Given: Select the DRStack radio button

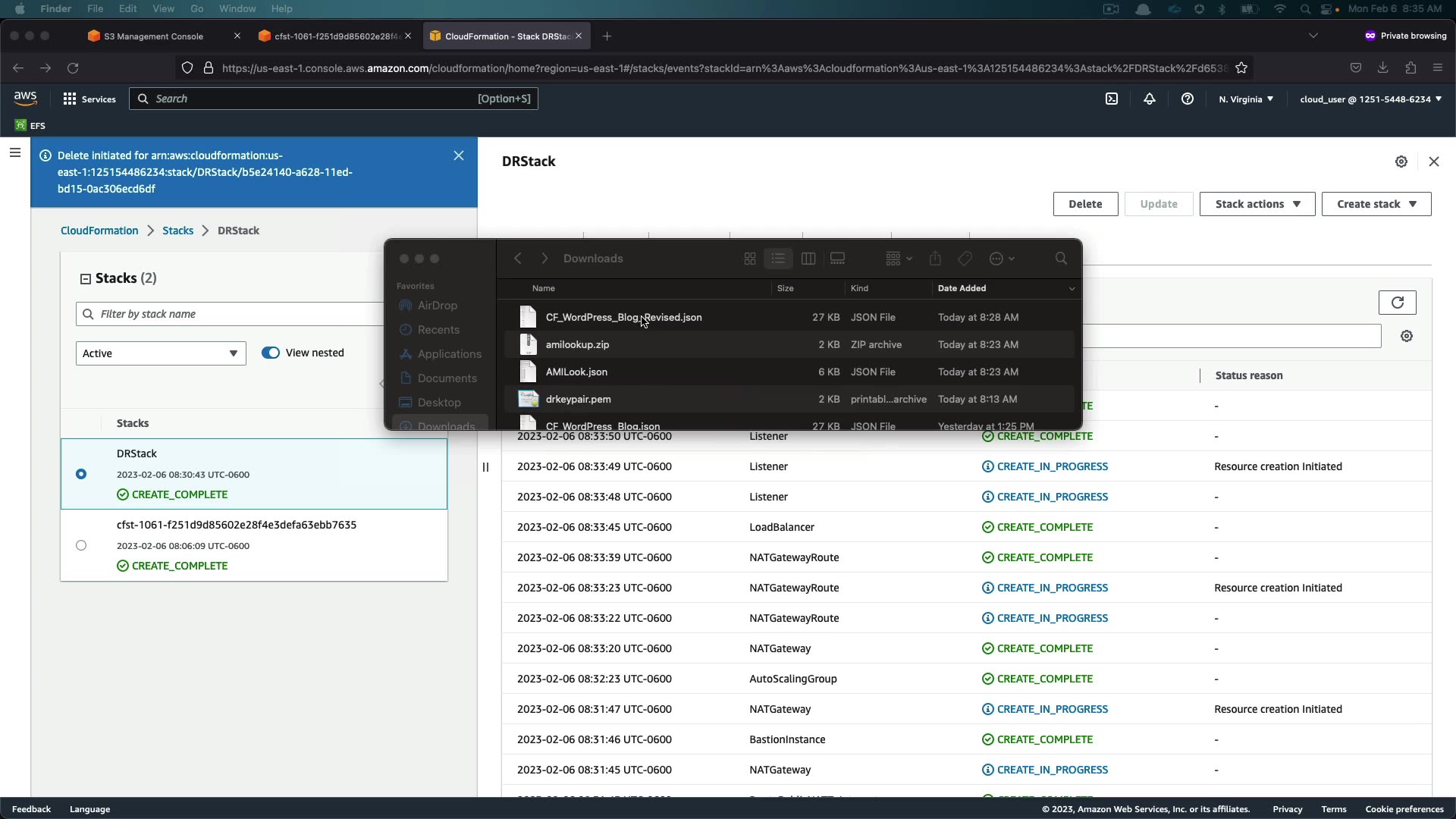Looking at the screenshot, I should (81, 474).
